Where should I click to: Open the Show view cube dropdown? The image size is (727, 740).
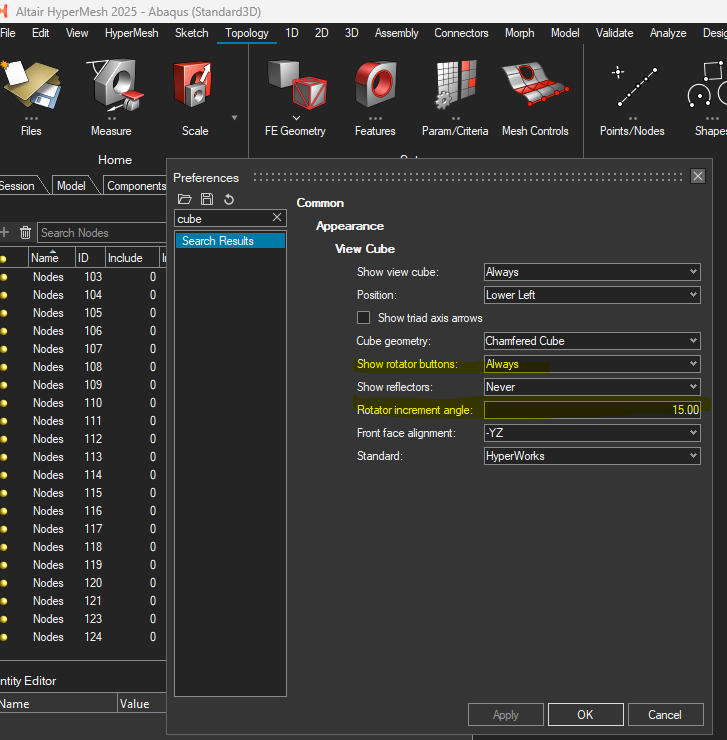click(x=591, y=272)
